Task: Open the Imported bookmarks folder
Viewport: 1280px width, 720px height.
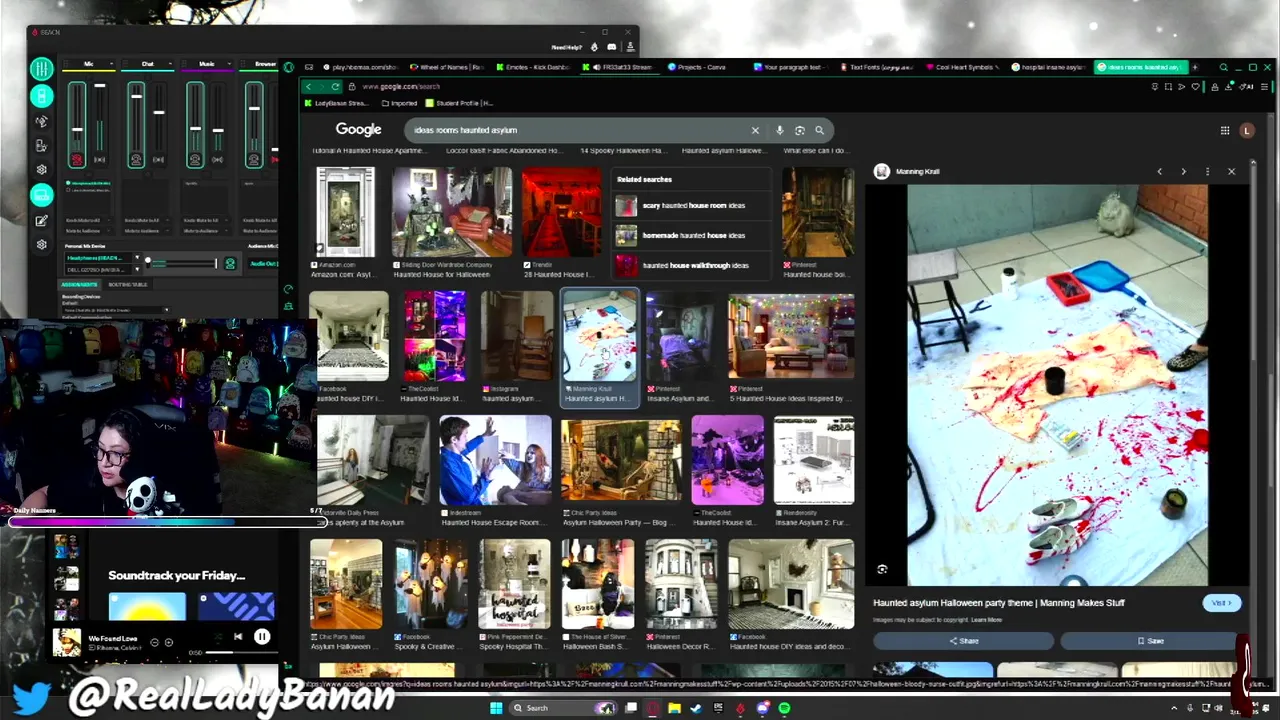Action: tap(400, 103)
